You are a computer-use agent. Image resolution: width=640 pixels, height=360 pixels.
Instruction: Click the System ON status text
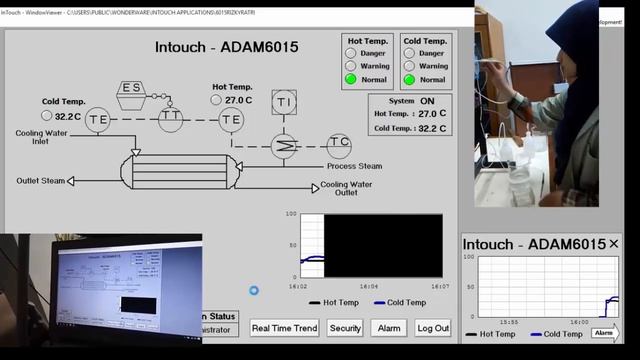pyautogui.click(x=411, y=101)
